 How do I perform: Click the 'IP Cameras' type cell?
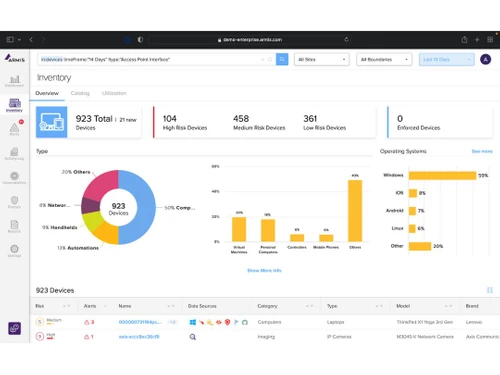pos(339,337)
